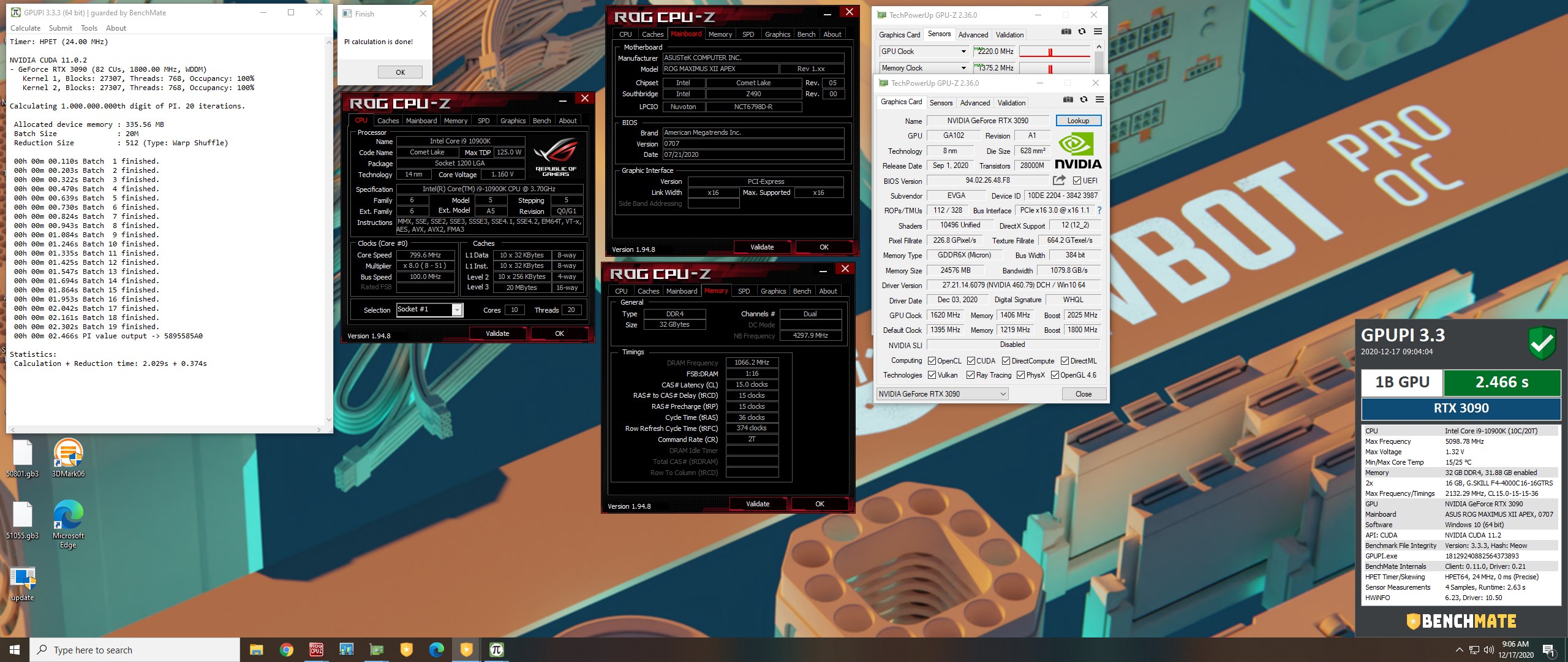Click refresh icon in GPU-Z Graphics Card window
Screen dimensions: 1568x662
tap(1084, 100)
